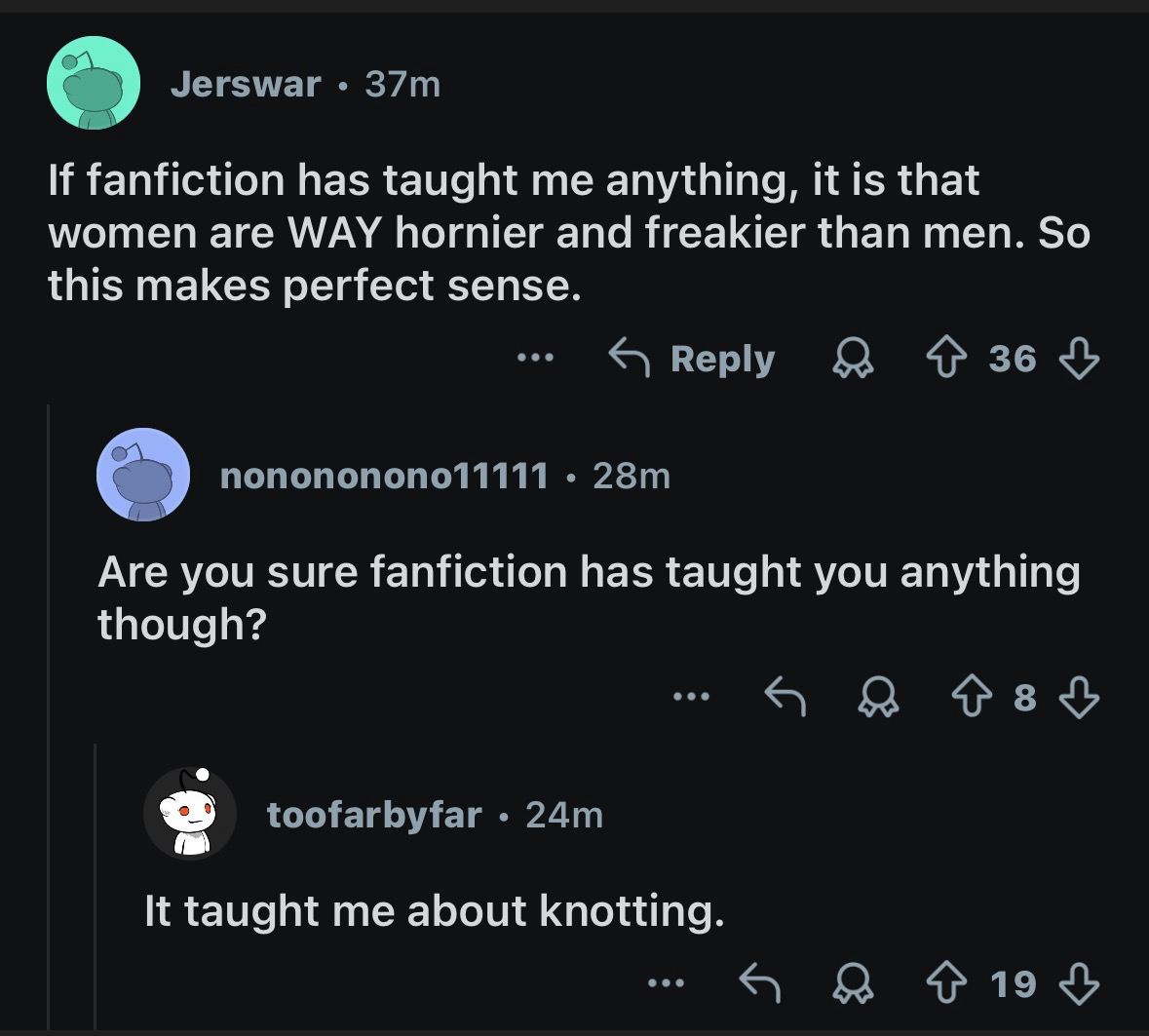This screenshot has height=1036, width=1149.
Task: Downvote Jerswar's comment
Action: coord(1078,359)
